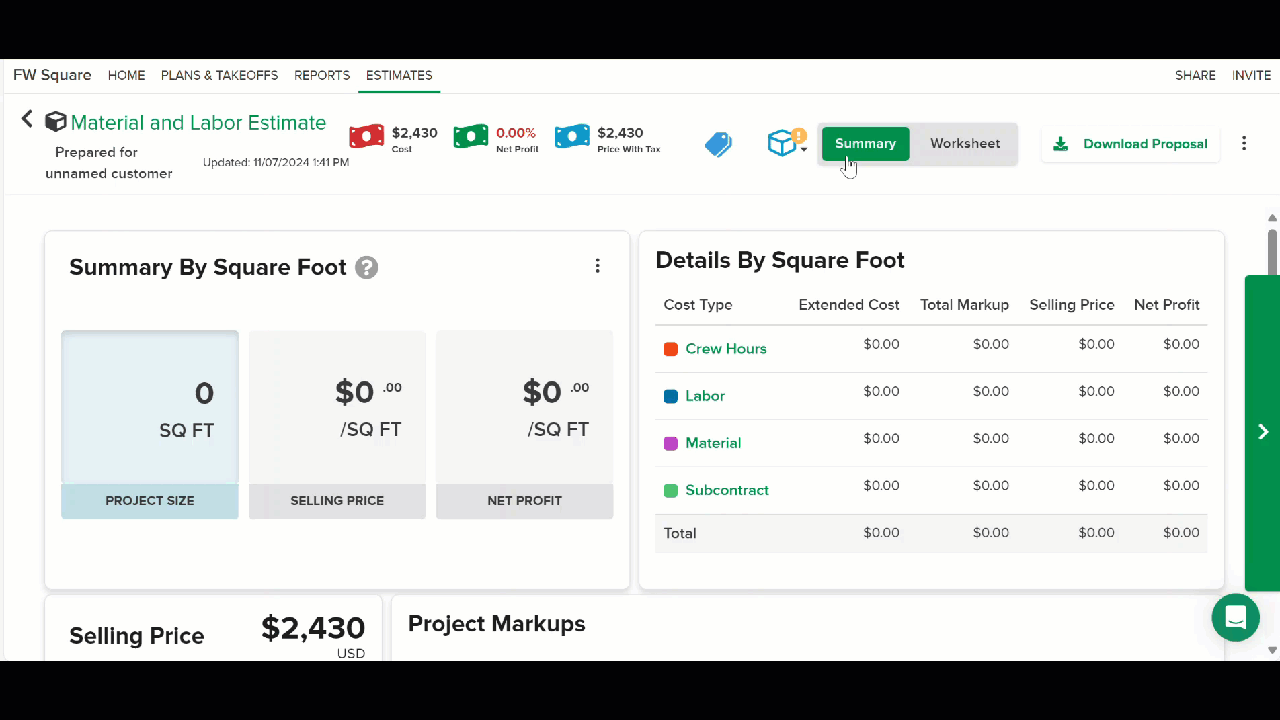The height and width of the screenshot is (720, 1280).
Task: Open the REPORTS menu item
Action: (x=322, y=75)
